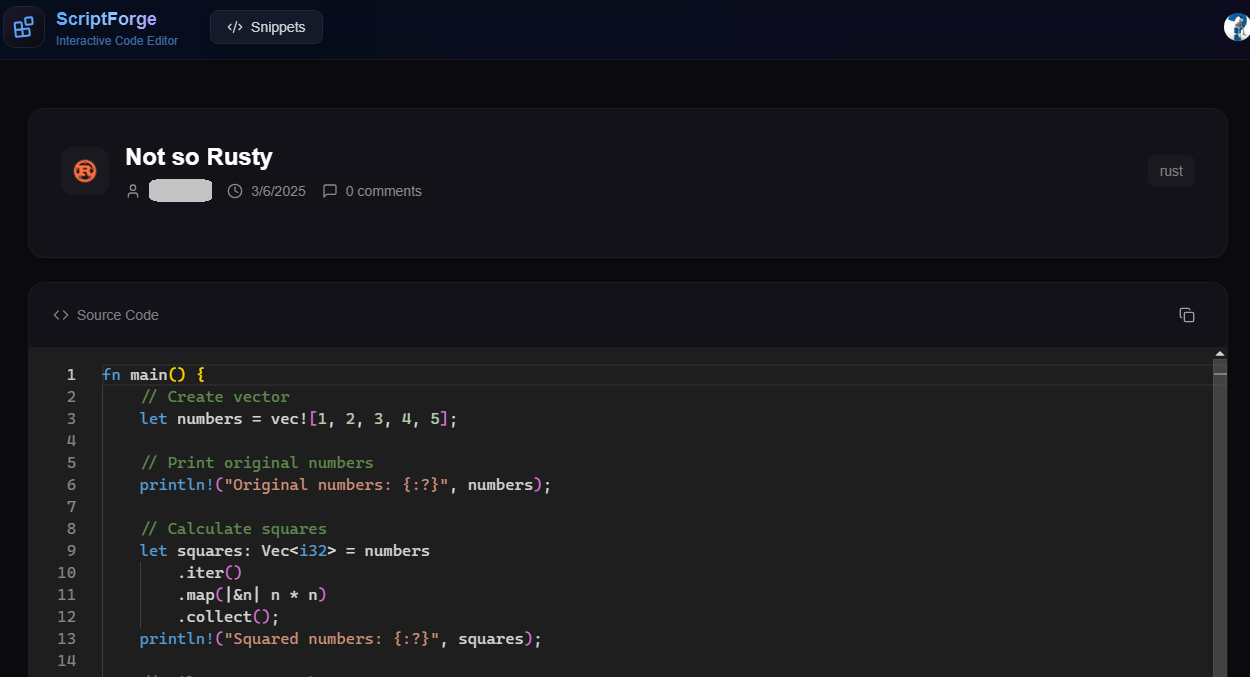Click the ".map(|&n| n * n)" line

(252, 595)
